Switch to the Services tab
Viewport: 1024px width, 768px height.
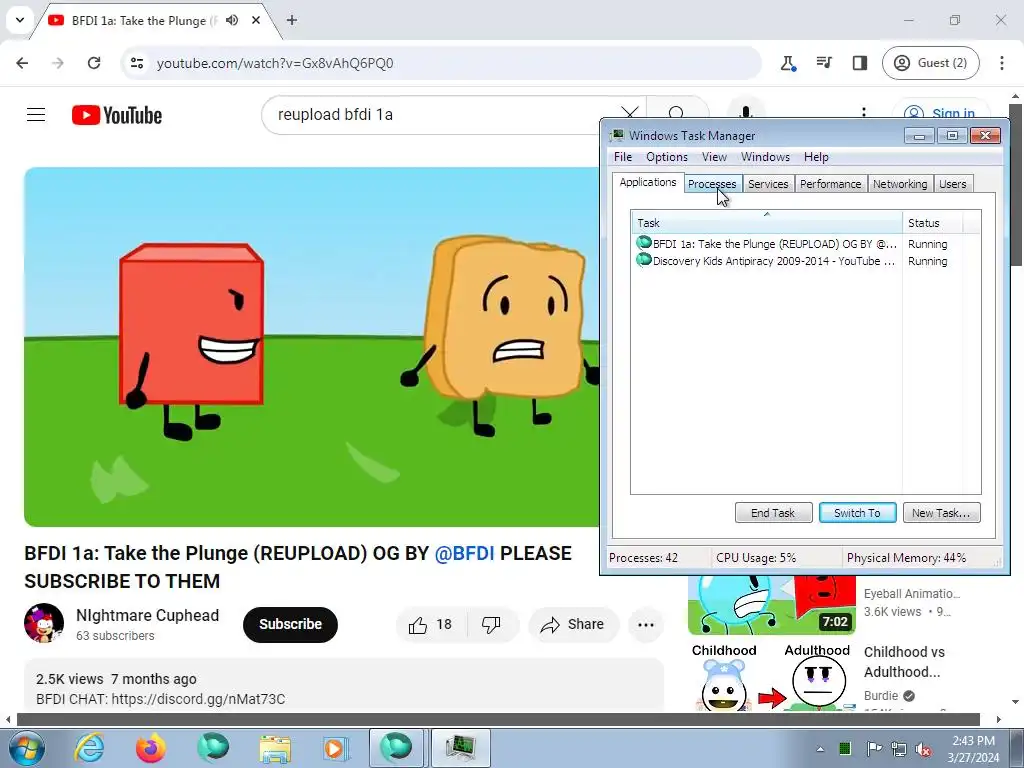pos(768,184)
